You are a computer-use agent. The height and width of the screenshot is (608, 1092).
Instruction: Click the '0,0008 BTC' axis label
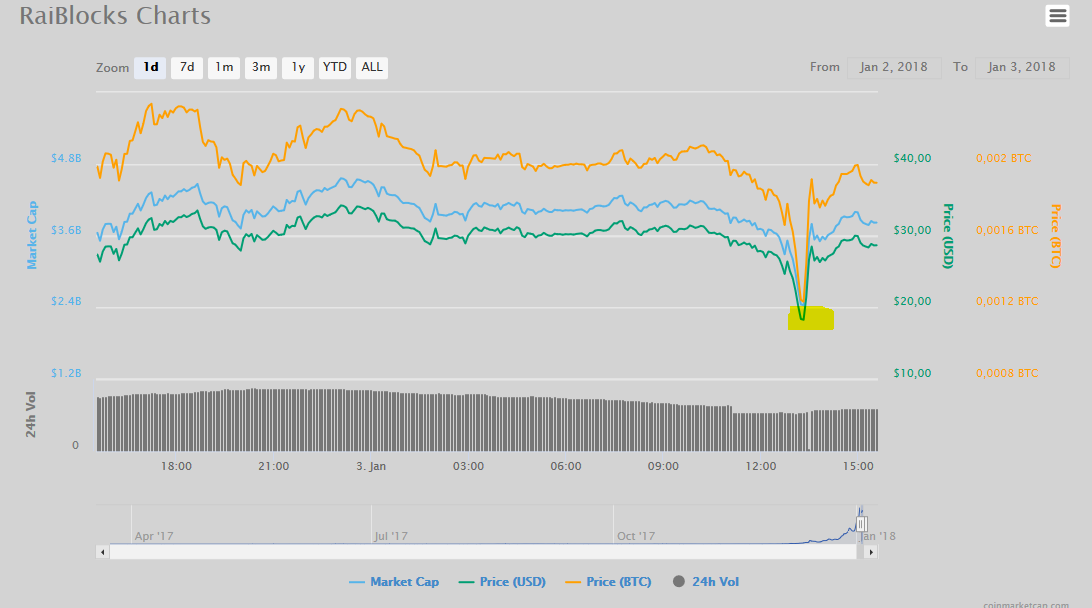(1007, 373)
